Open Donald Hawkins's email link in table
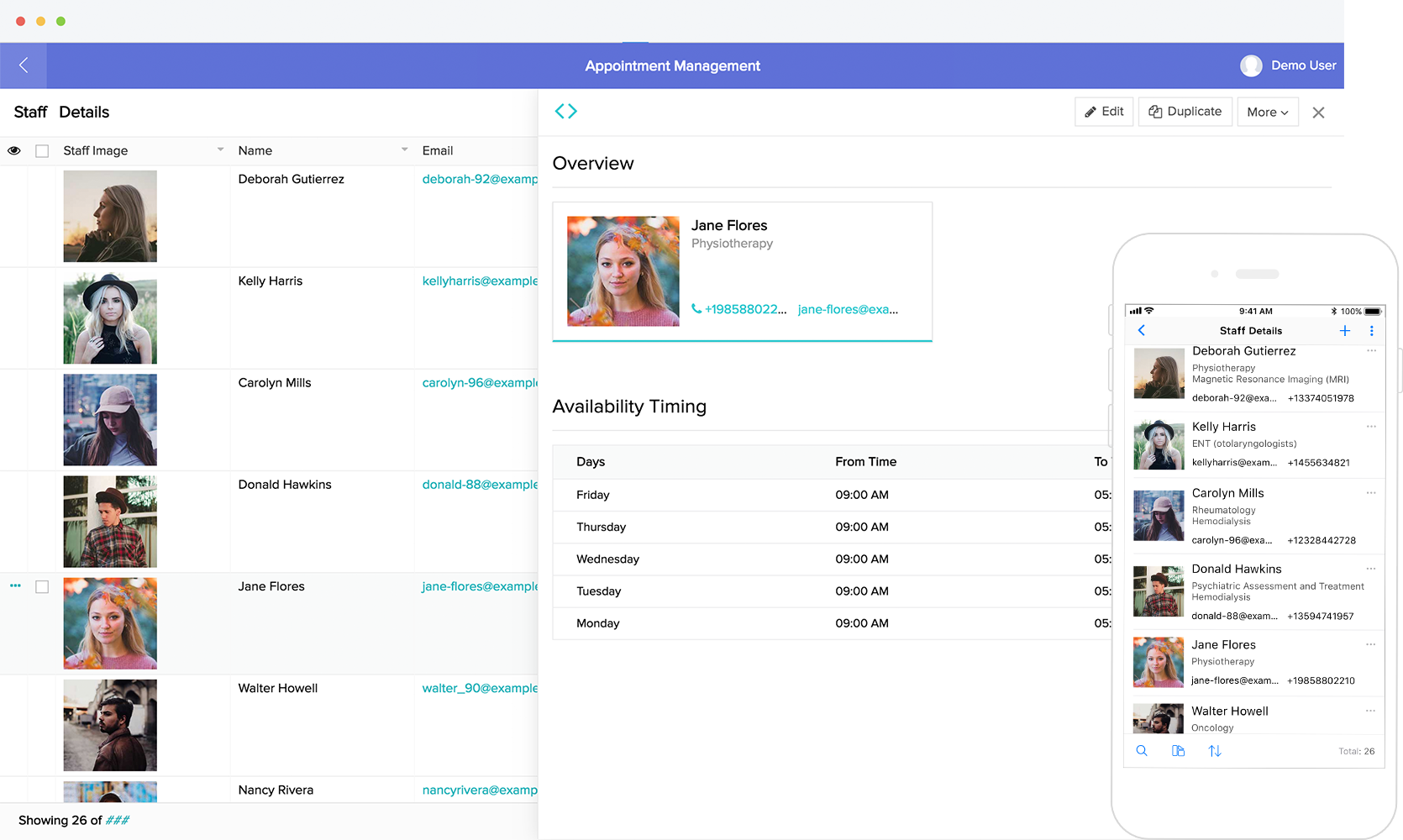Screen dimensions: 1403x840 click(x=480, y=485)
